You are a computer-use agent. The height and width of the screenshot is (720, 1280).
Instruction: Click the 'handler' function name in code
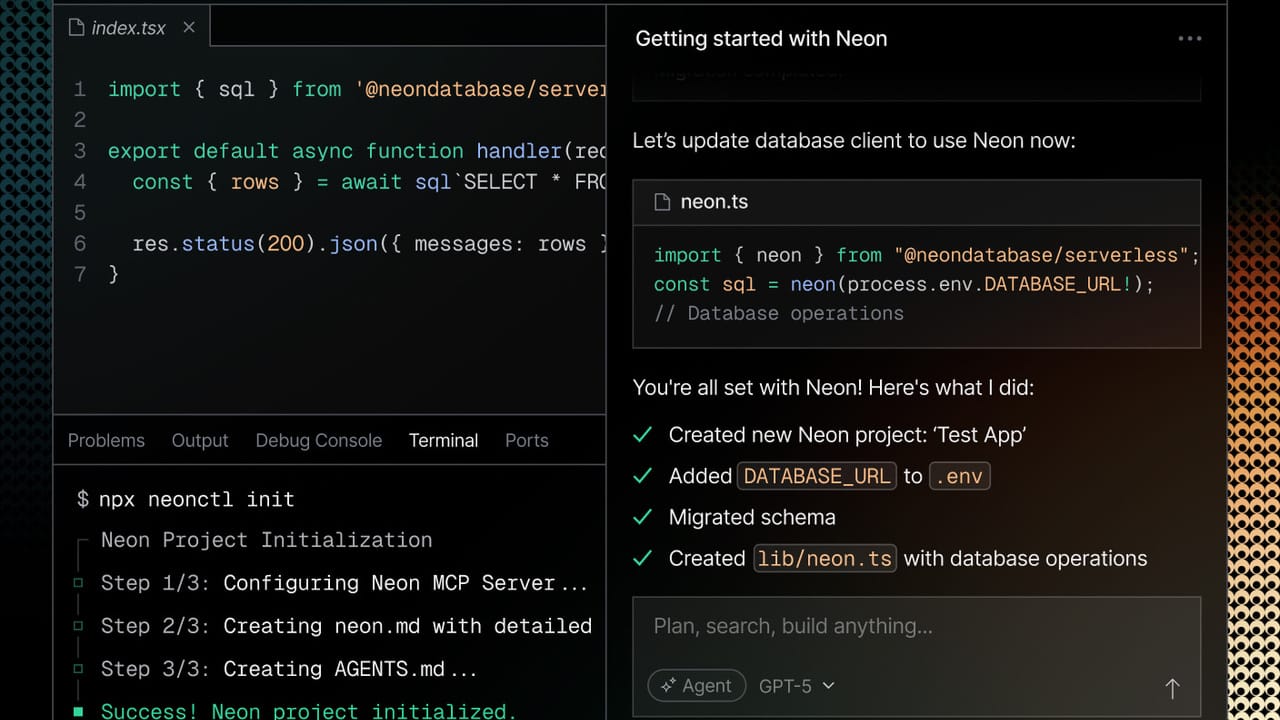tap(519, 151)
